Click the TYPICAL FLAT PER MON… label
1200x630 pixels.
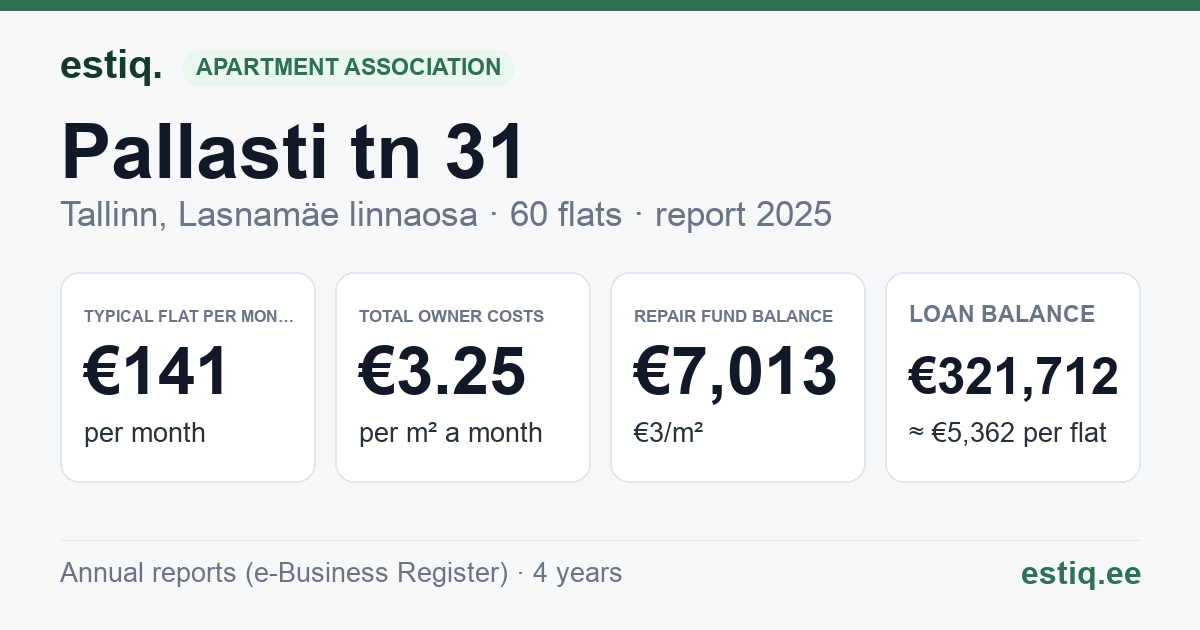(x=189, y=316)
